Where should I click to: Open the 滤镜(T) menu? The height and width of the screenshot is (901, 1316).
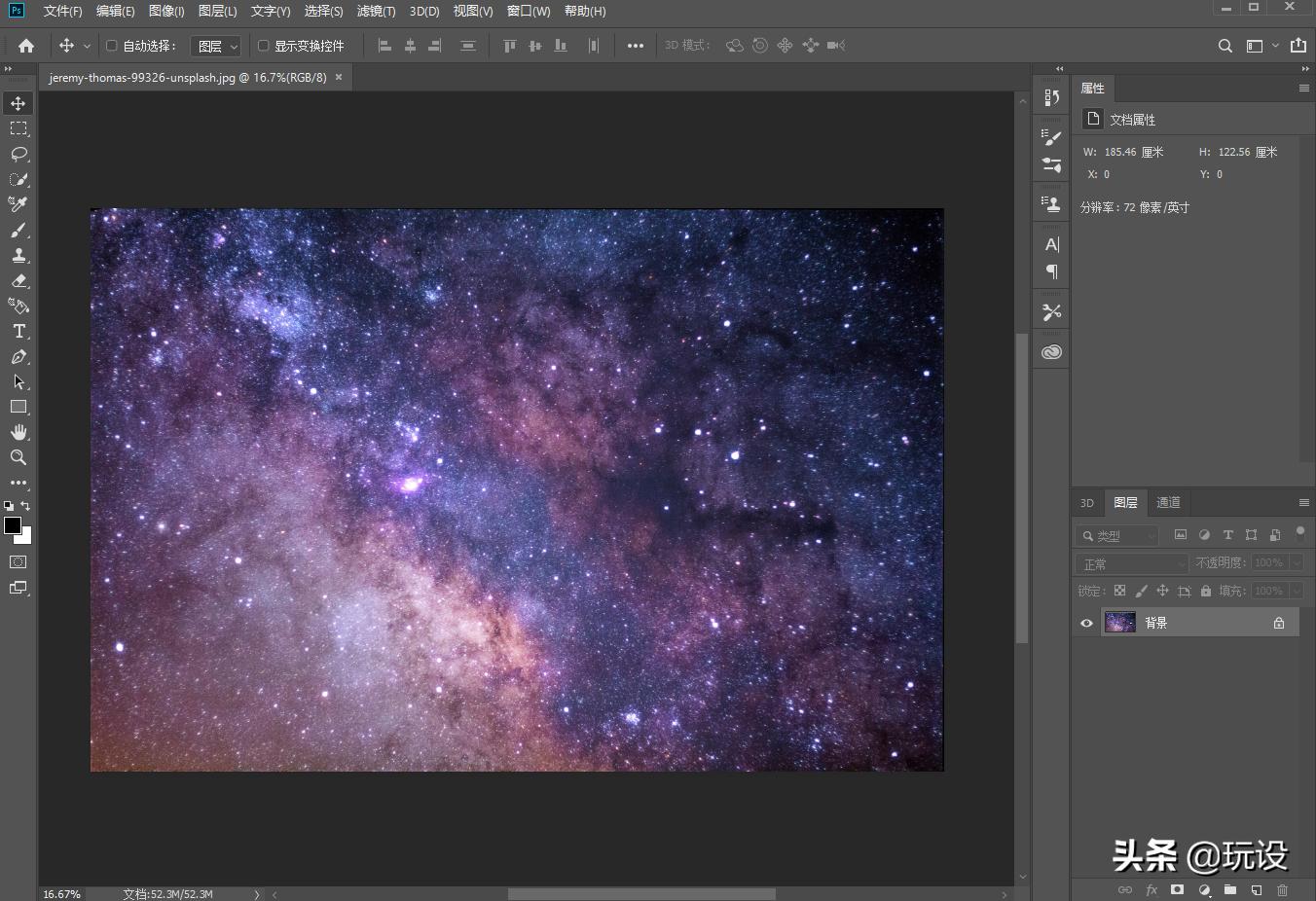point(376,11)
